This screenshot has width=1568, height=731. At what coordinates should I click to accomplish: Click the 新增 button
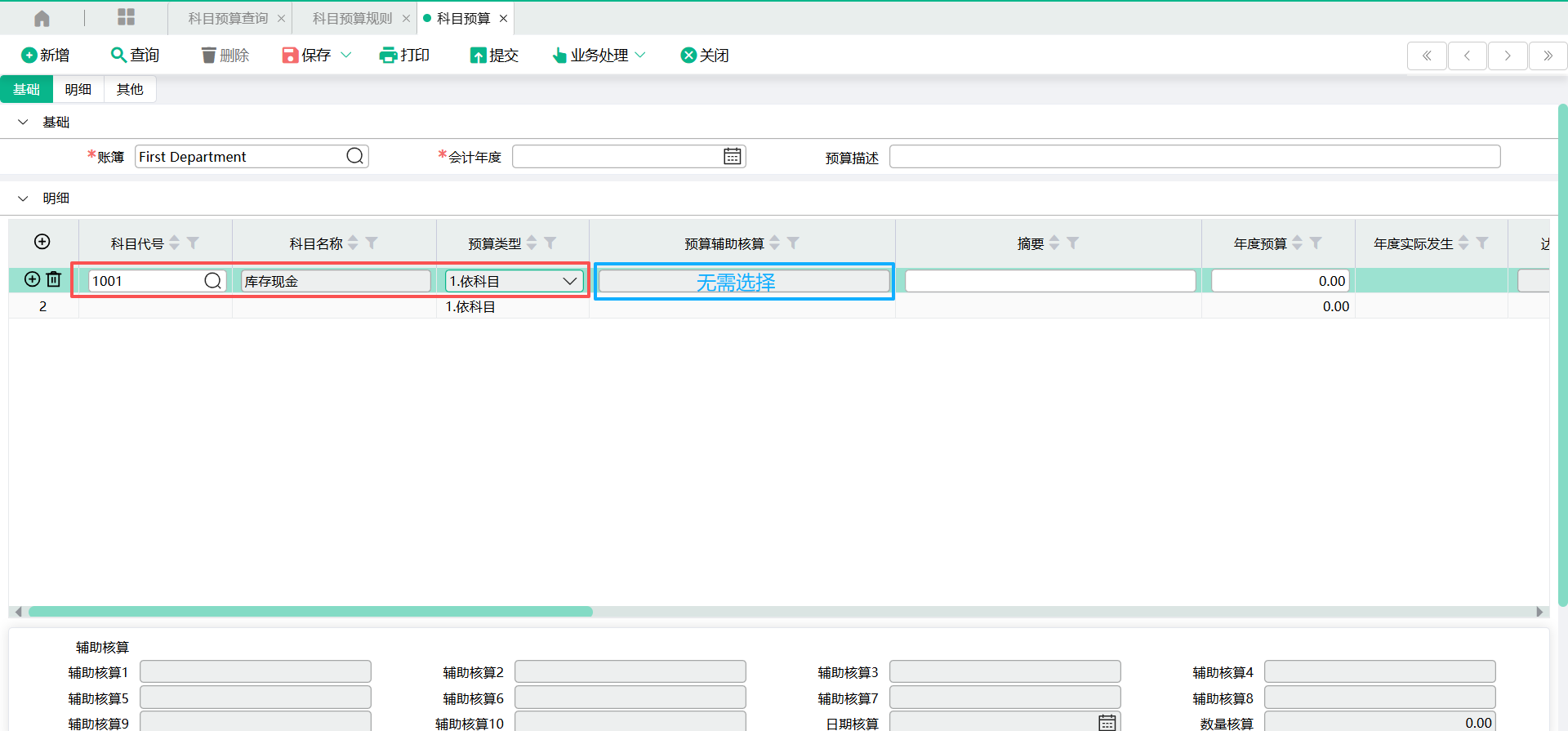pyautogui.click(x=45, y=55)
